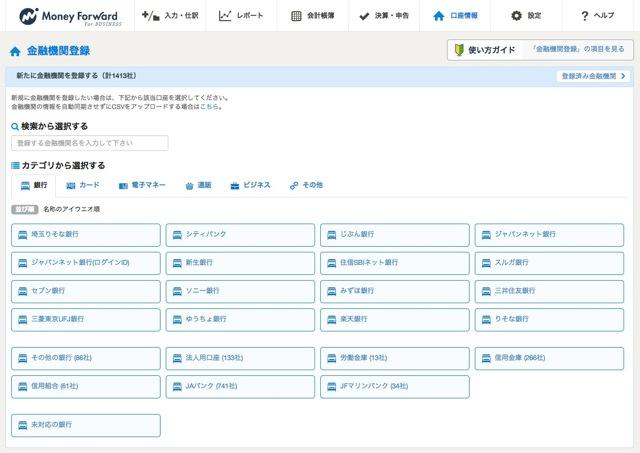Click the Money Forward logo
The height and width of the screenshot is (453, 640).
pyautogui.click(x=70, y=16)
